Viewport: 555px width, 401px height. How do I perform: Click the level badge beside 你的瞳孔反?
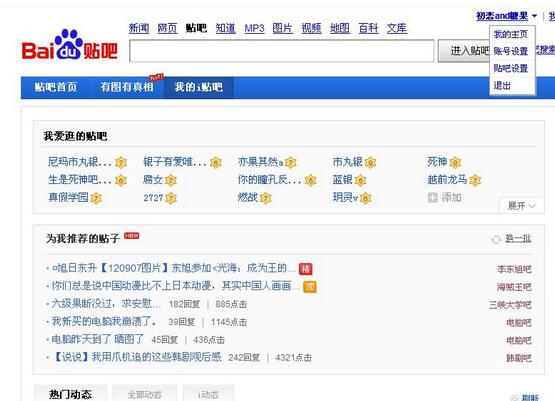click(x=310, y=181)
